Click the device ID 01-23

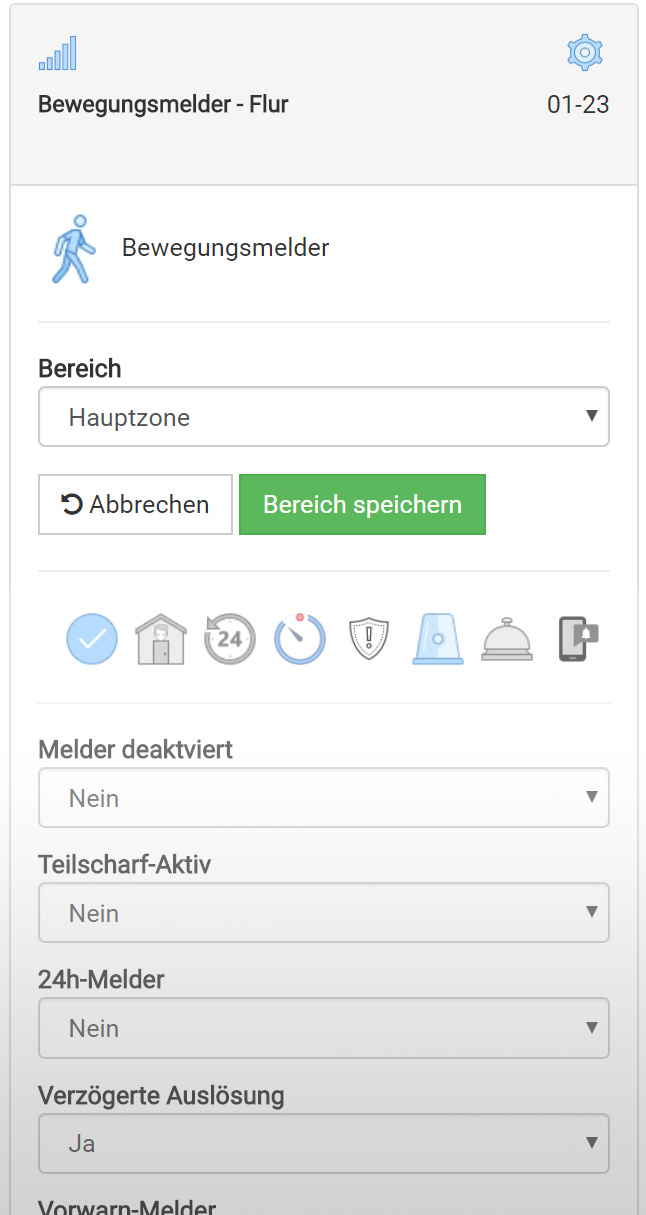tap(578, 104)
